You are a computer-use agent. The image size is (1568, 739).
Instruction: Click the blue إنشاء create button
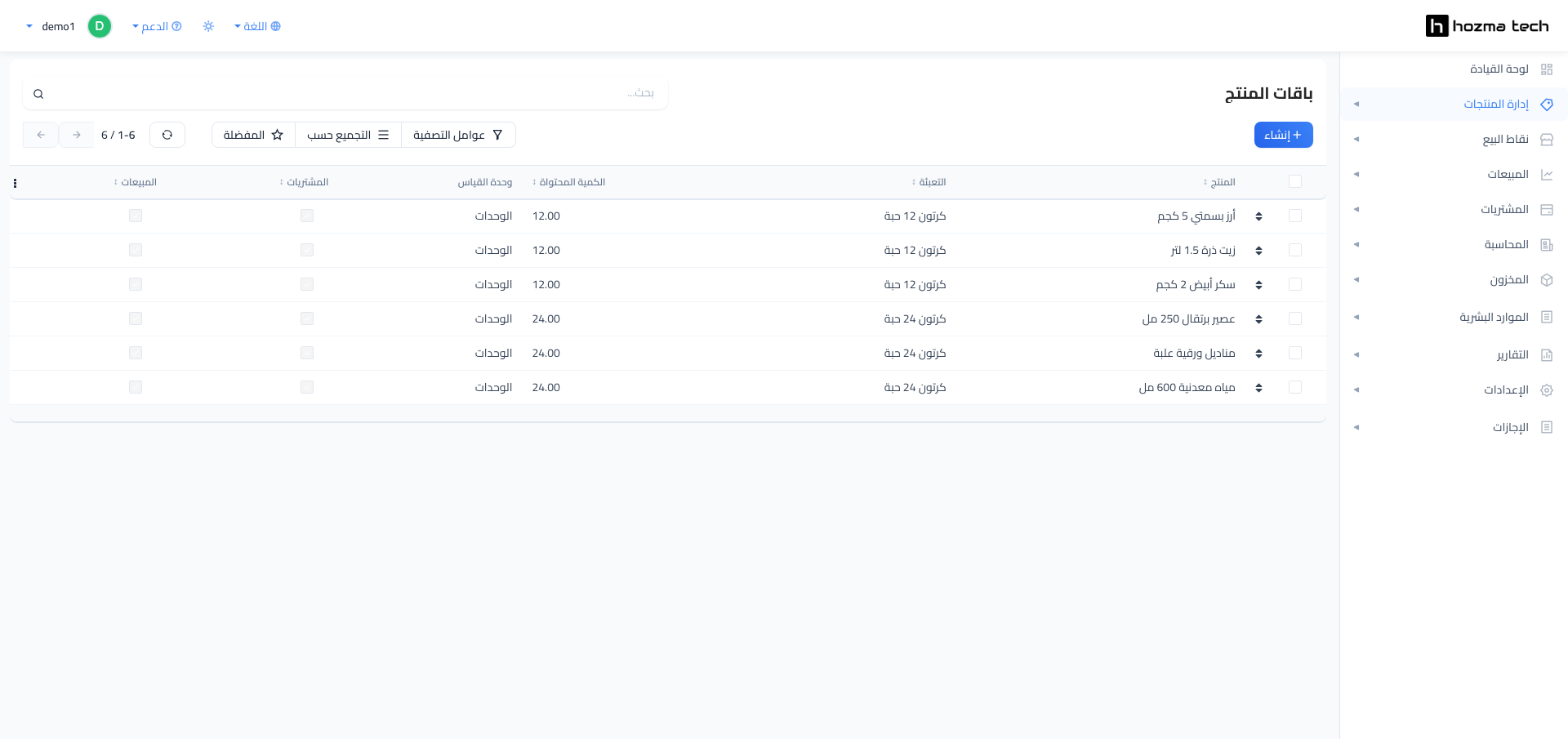[x=1283, y=135]
